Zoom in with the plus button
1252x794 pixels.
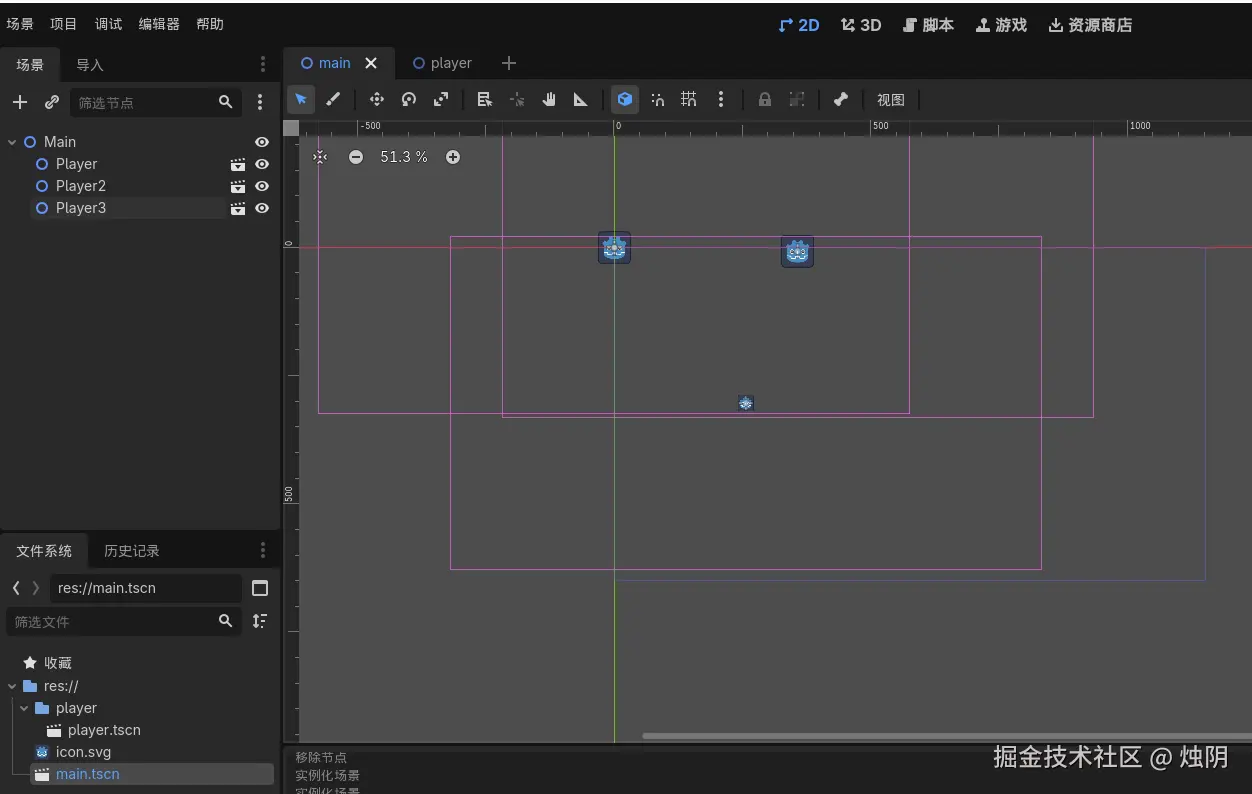point(453,157)
